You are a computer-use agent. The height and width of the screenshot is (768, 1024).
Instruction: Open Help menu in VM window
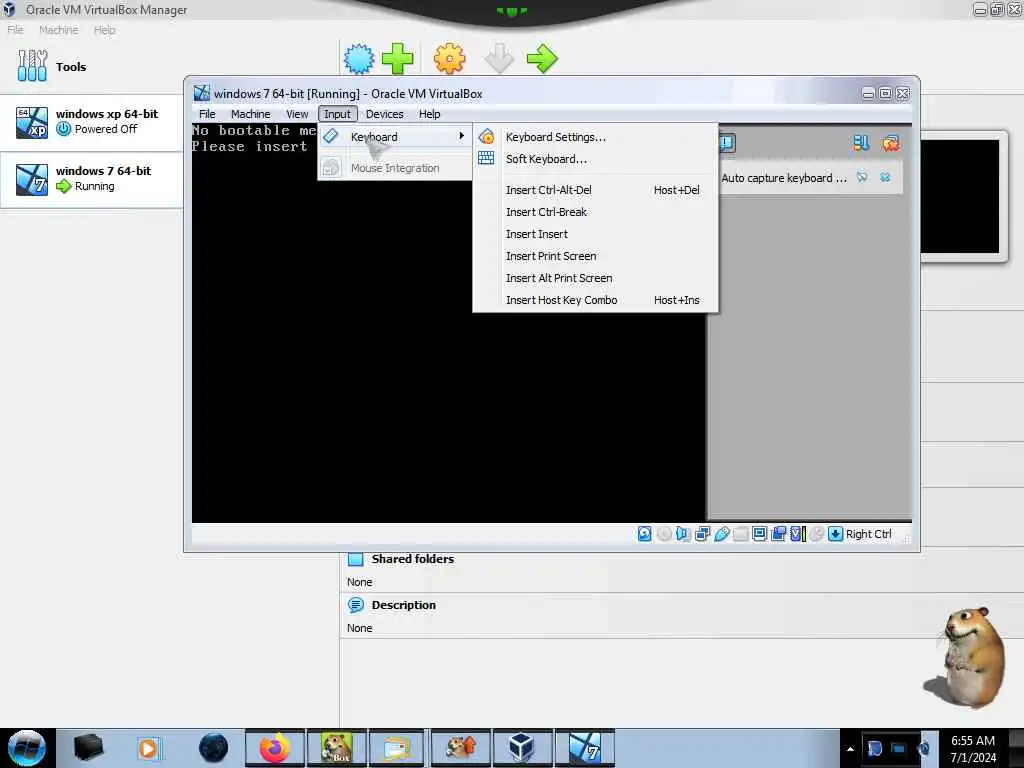click(x=429, y=114)
